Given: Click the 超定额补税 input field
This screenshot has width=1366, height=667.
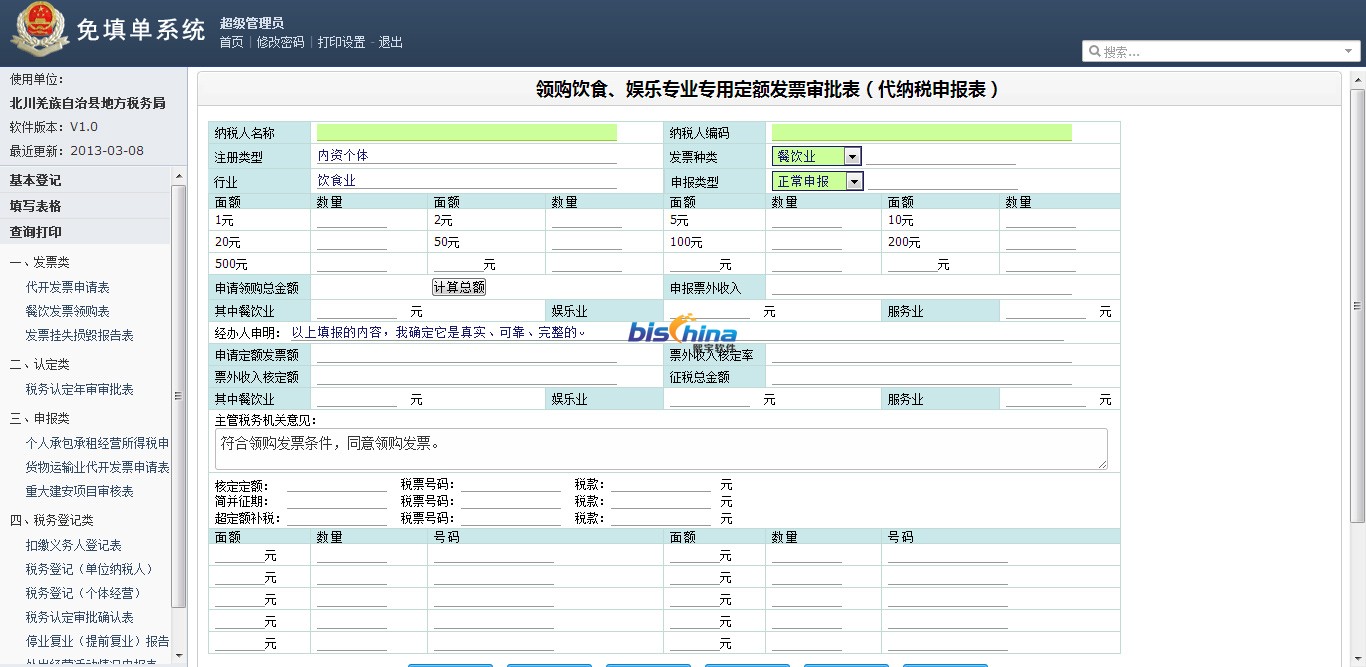Looking at the screenshot, I should pyautogui.click(x=337, y=518).
